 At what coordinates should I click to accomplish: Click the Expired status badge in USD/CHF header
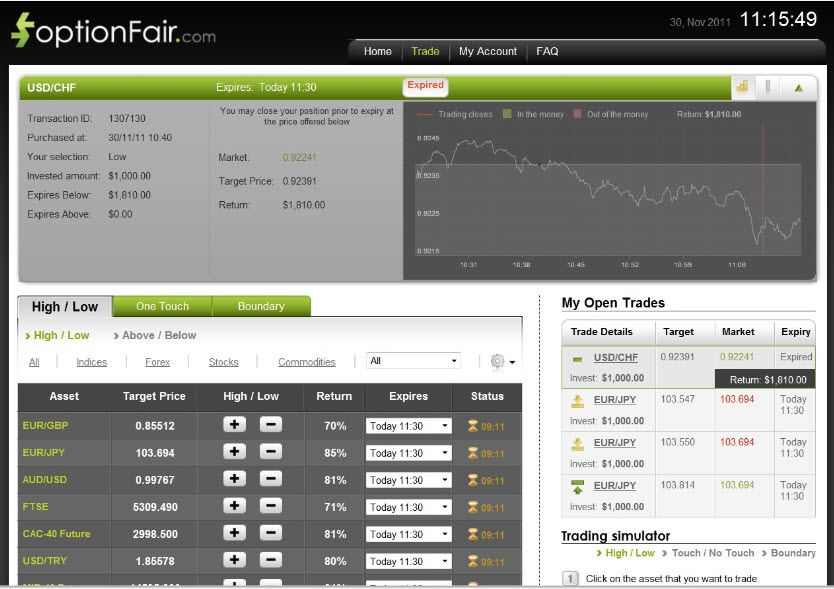coord(426,86)
